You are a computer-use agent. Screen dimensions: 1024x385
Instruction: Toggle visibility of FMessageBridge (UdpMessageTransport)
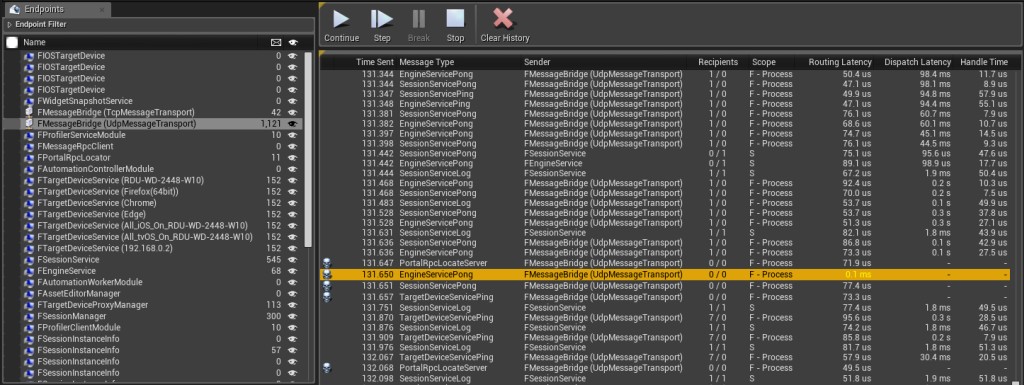coord(293,123)
